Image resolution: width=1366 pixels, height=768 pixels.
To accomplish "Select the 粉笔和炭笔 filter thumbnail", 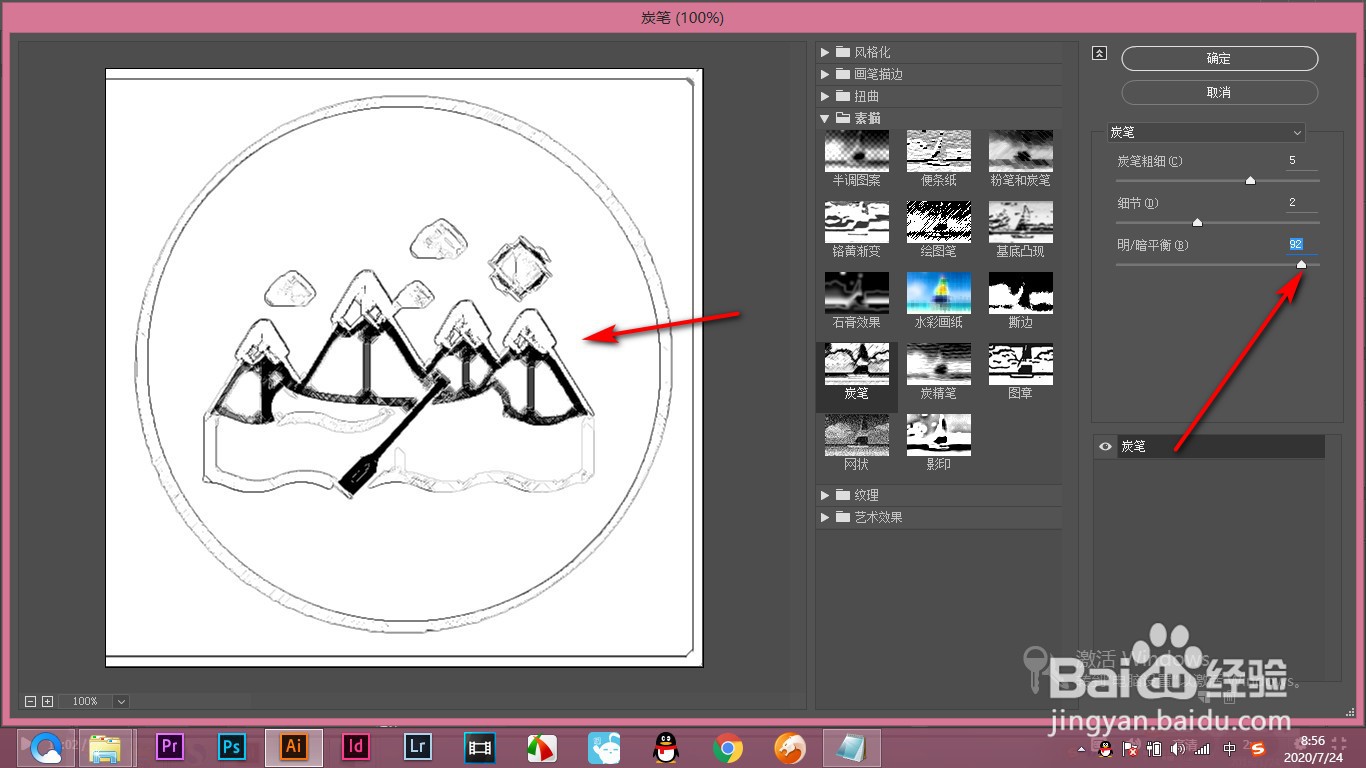I will click(1020, 151).
